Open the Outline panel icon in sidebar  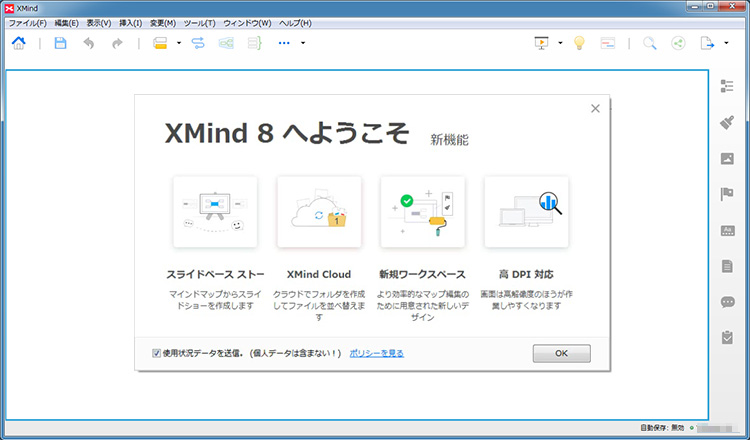click(727, 86)
